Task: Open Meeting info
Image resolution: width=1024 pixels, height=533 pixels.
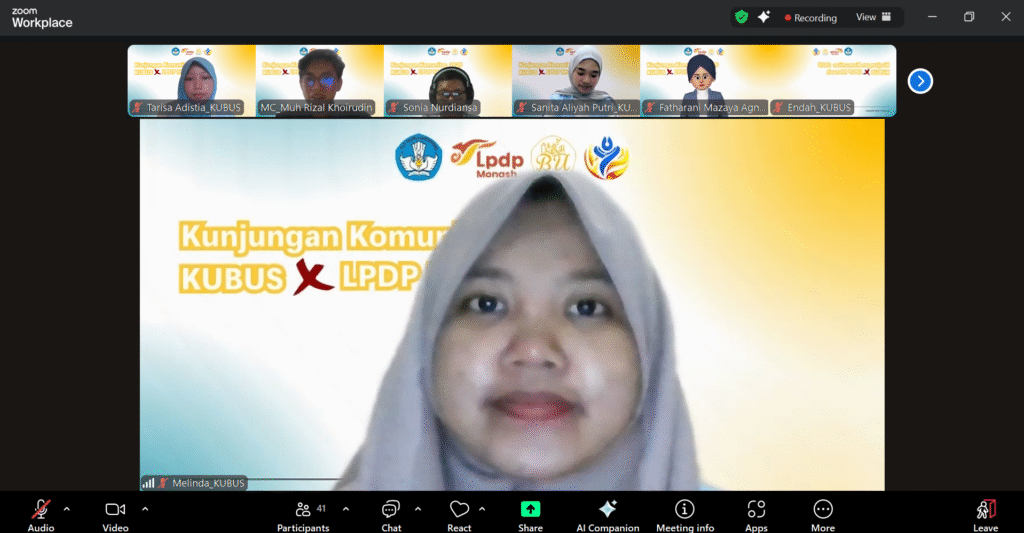Action: click(685, 513)
